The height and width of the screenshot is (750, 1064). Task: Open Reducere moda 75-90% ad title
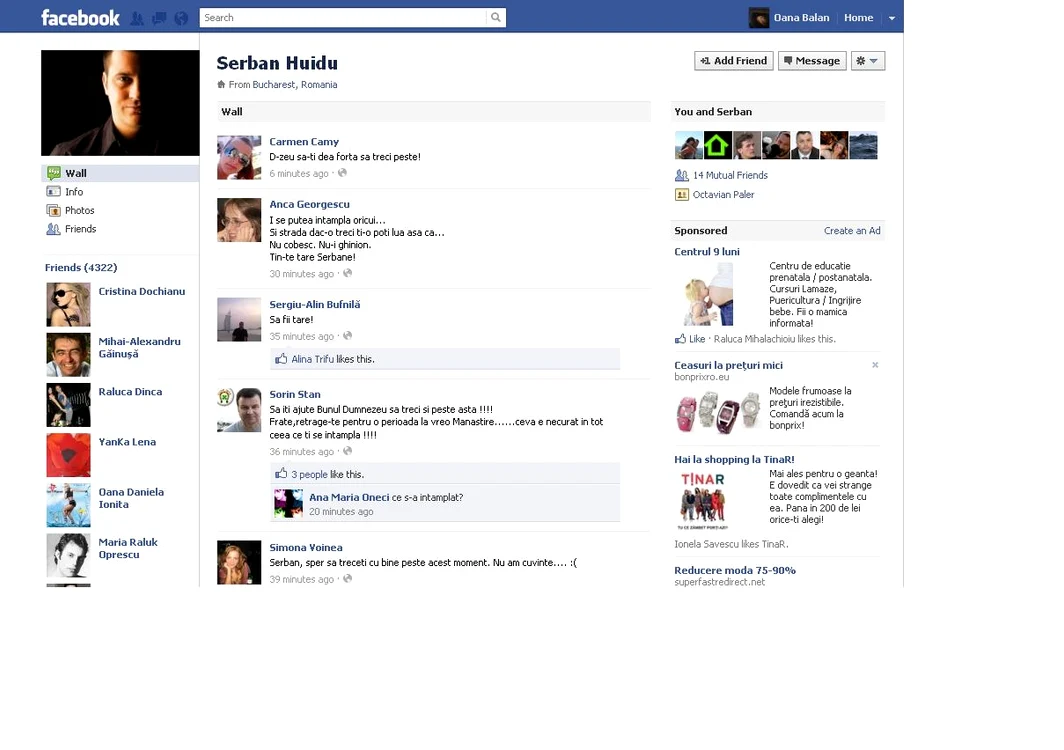(x=735, y=571)
